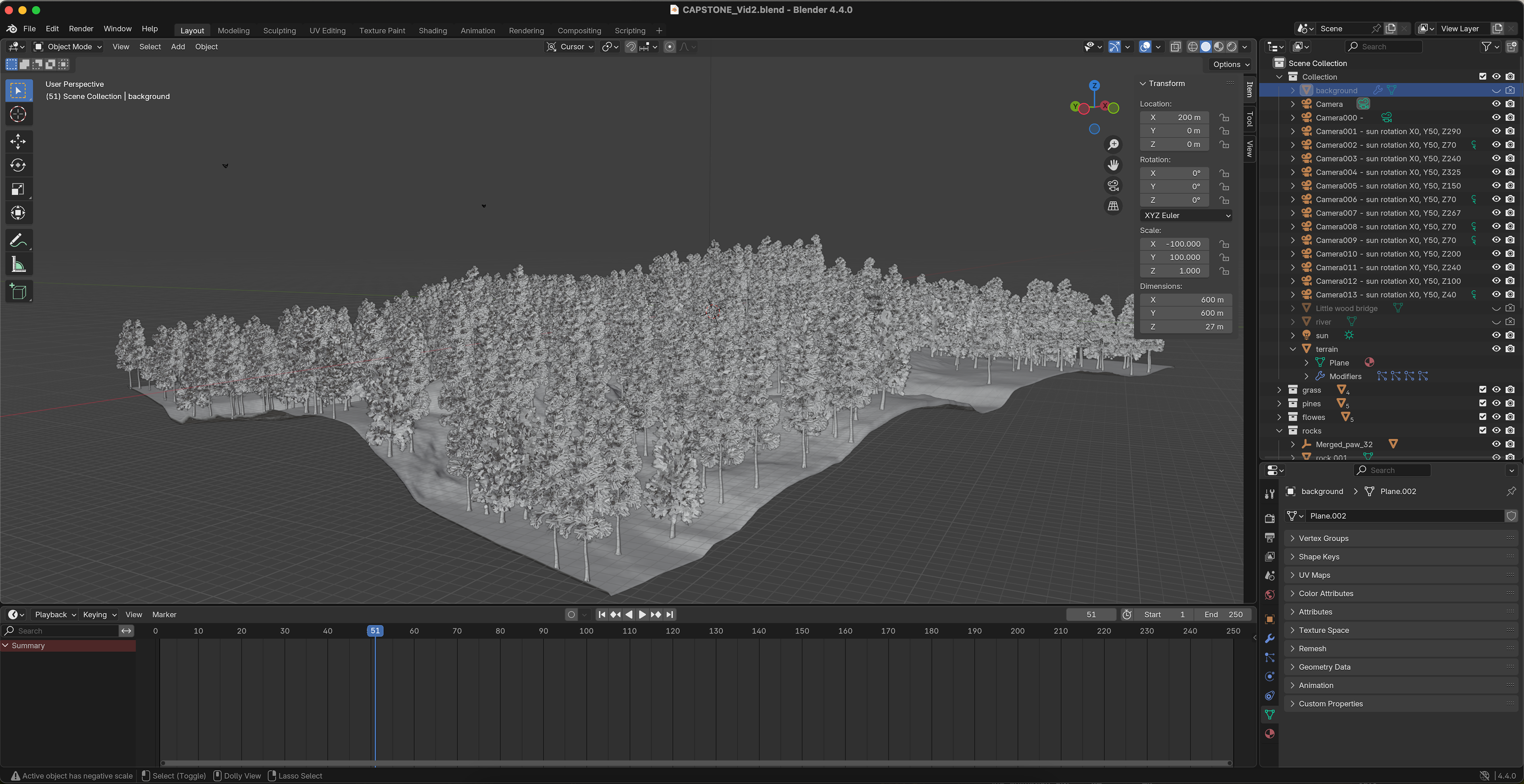Toggle camera view in viewport
Viewport: 1524px width, 784px height.
pos(1113,186)
